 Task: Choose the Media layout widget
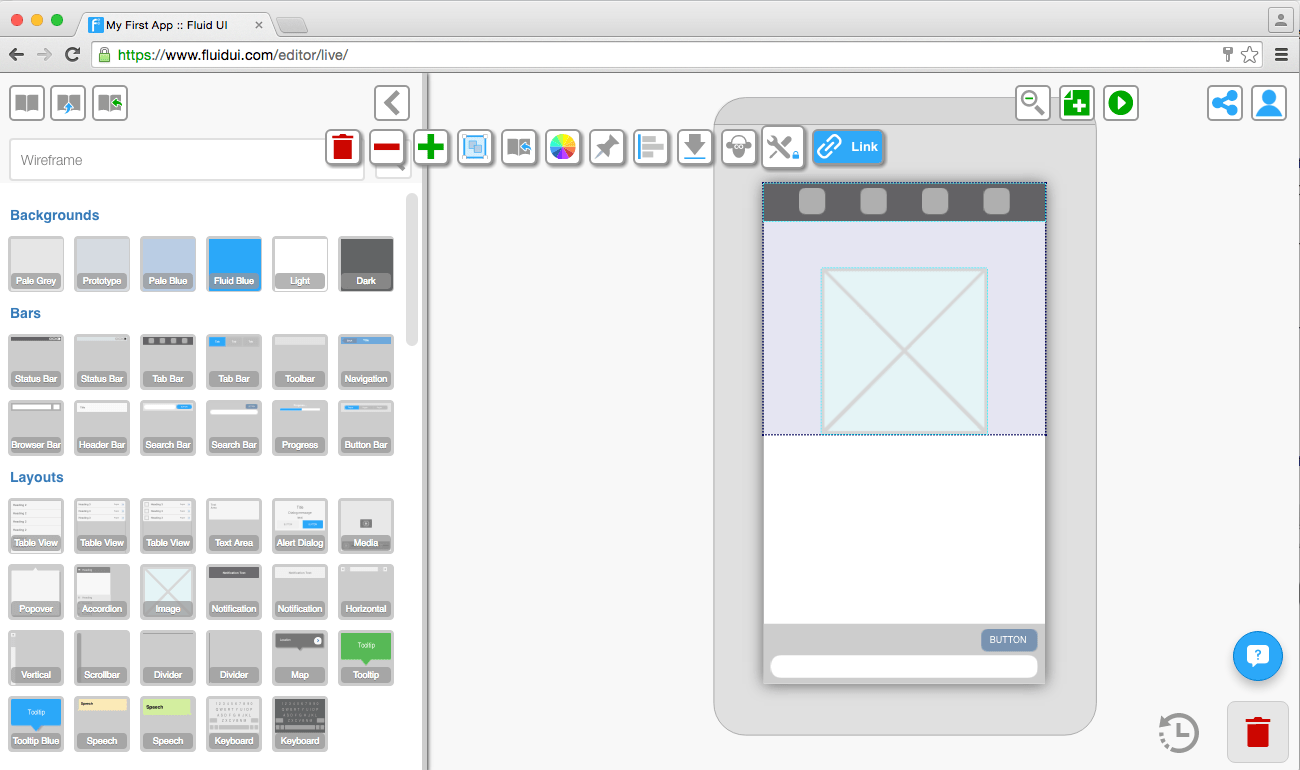pos(366,526)
